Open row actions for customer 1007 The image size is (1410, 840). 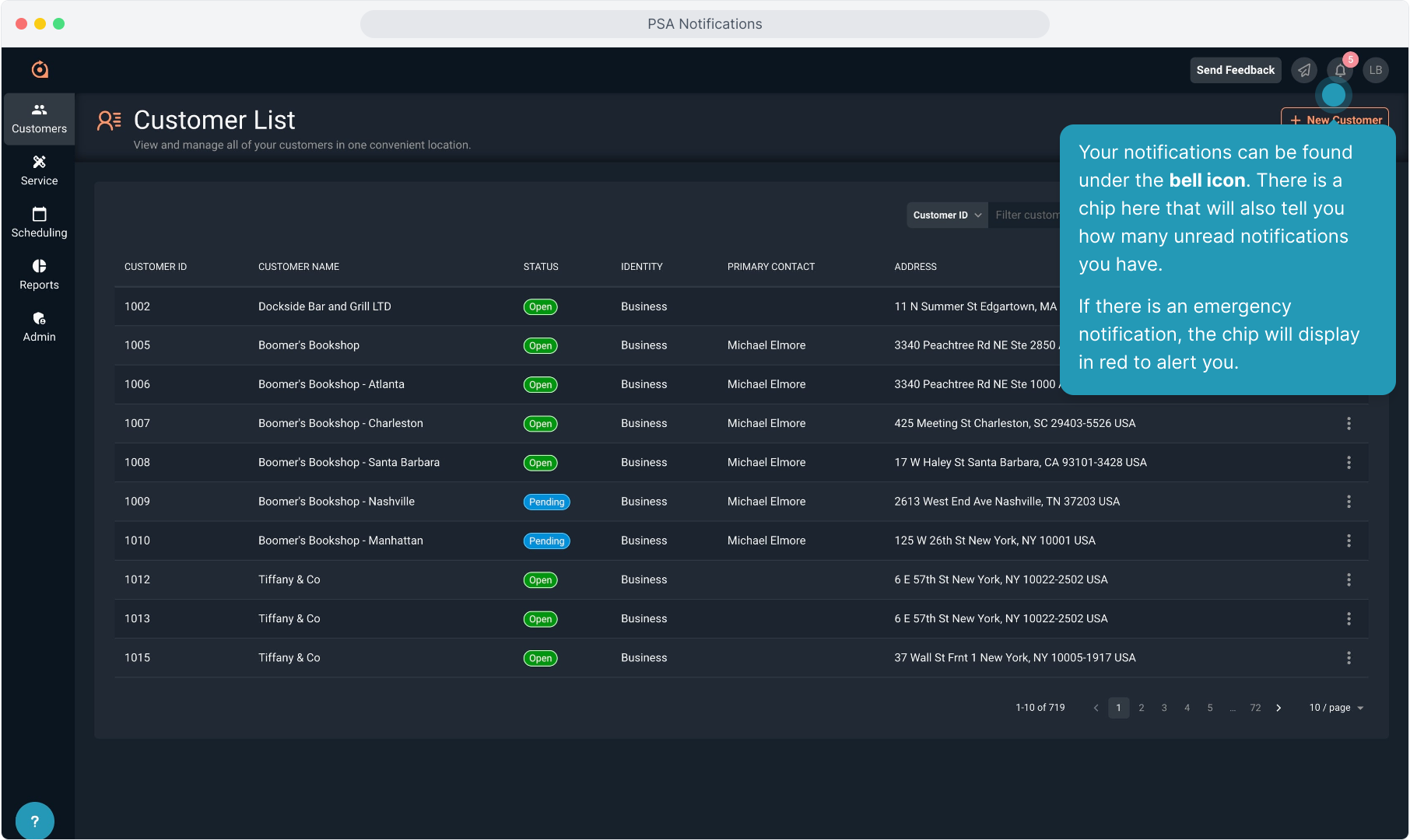(x=1349, y=424)
